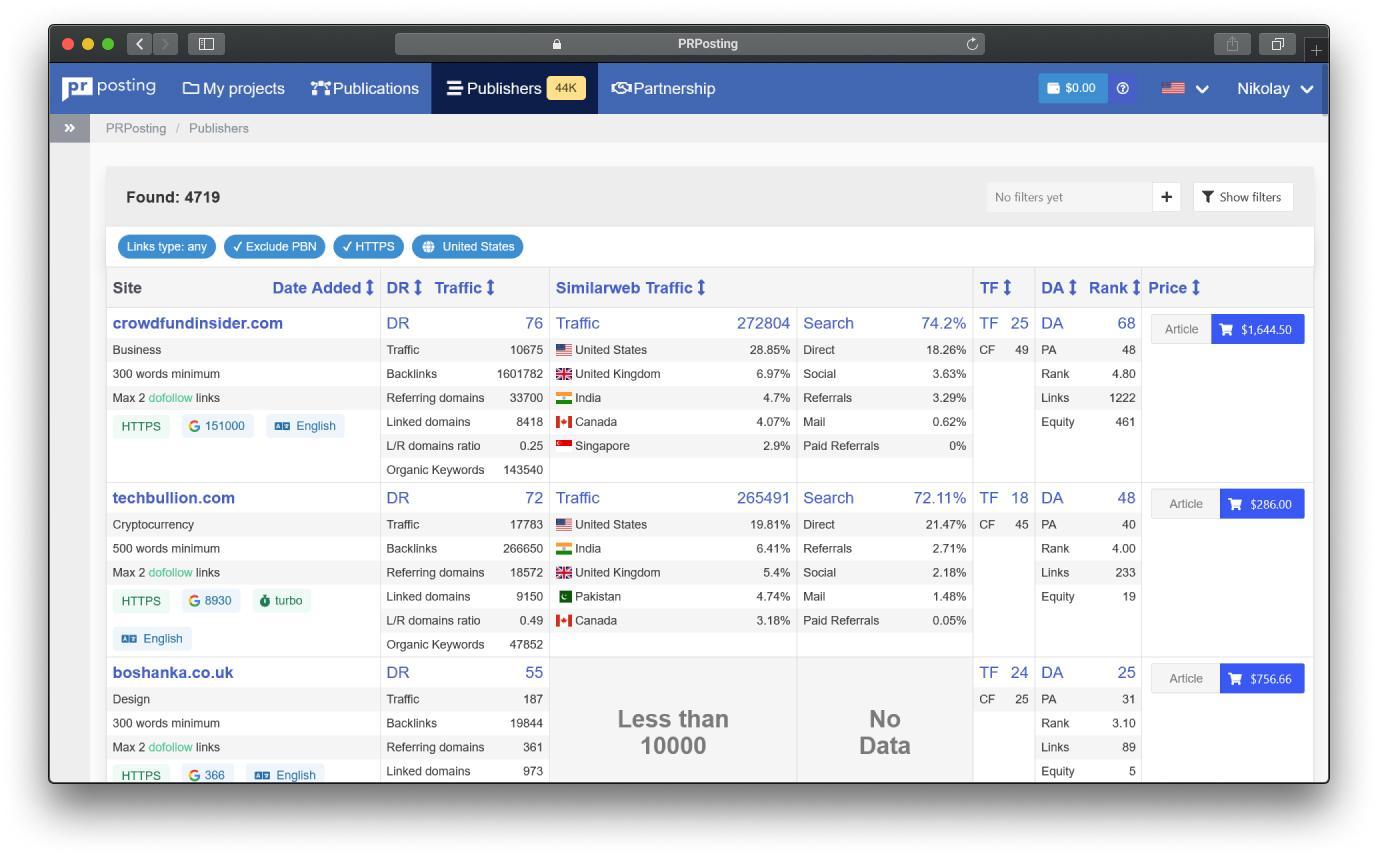1378x856 pixels.
Task: Toggle Safari sidebar icon
Action: pyautogui.click(x=206, y=44)
